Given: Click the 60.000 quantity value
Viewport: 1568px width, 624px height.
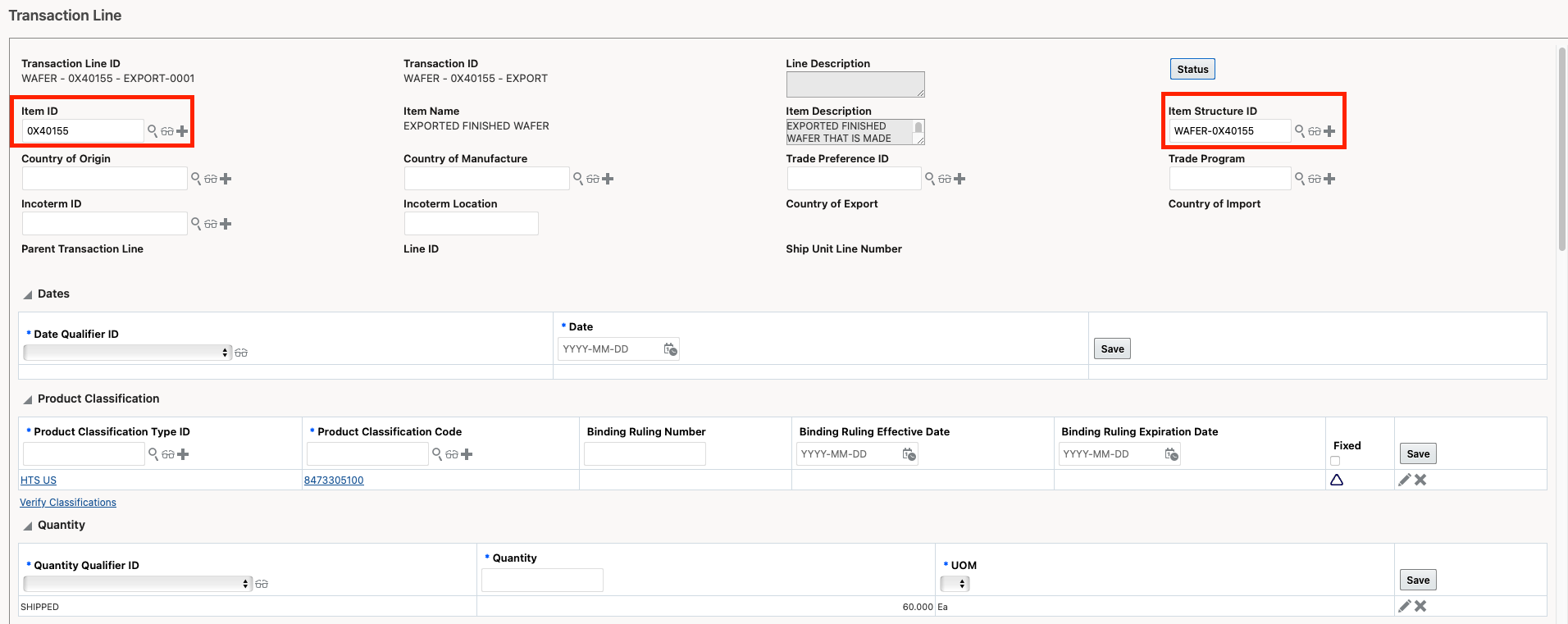Looking at the screenshot, I should click(918, 607).
